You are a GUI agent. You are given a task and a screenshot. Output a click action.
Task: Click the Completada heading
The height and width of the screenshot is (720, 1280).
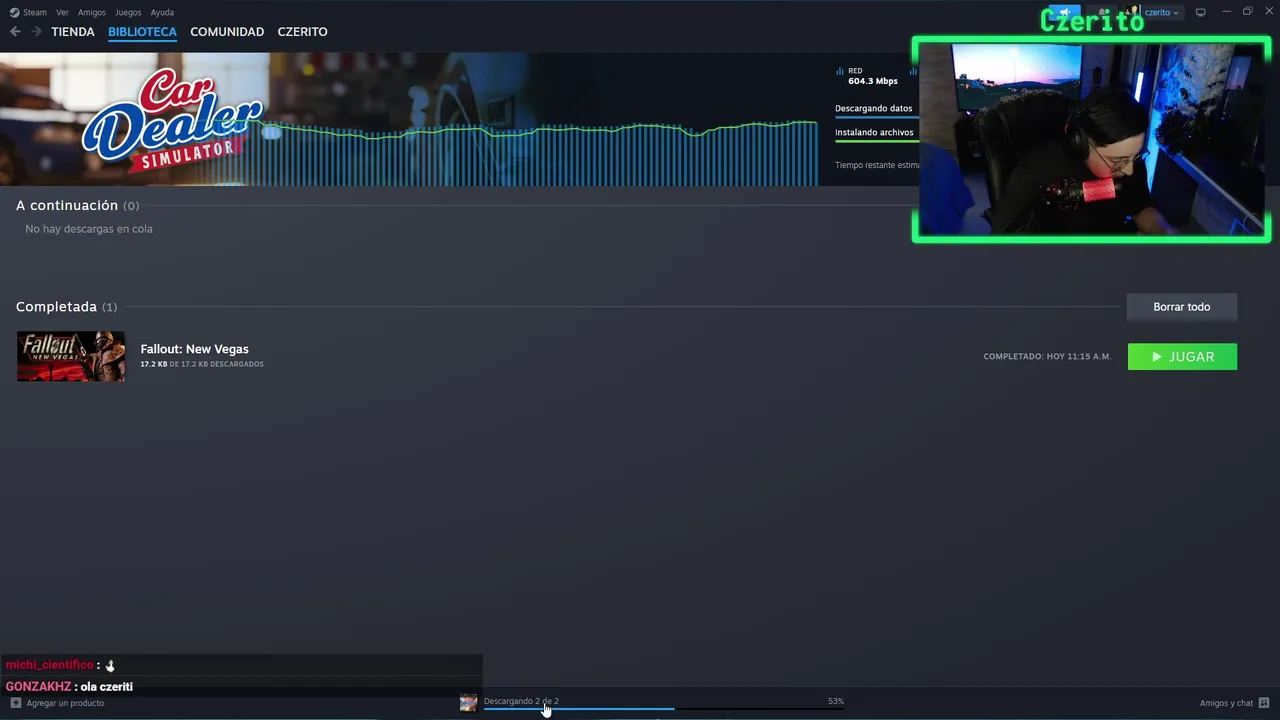(56, 307)
